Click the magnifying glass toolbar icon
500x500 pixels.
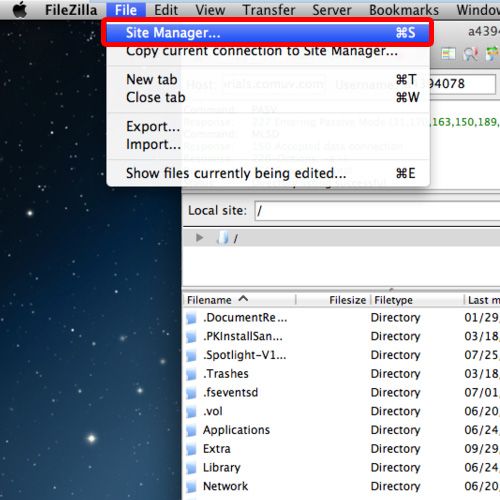click(x=470, y=54)
